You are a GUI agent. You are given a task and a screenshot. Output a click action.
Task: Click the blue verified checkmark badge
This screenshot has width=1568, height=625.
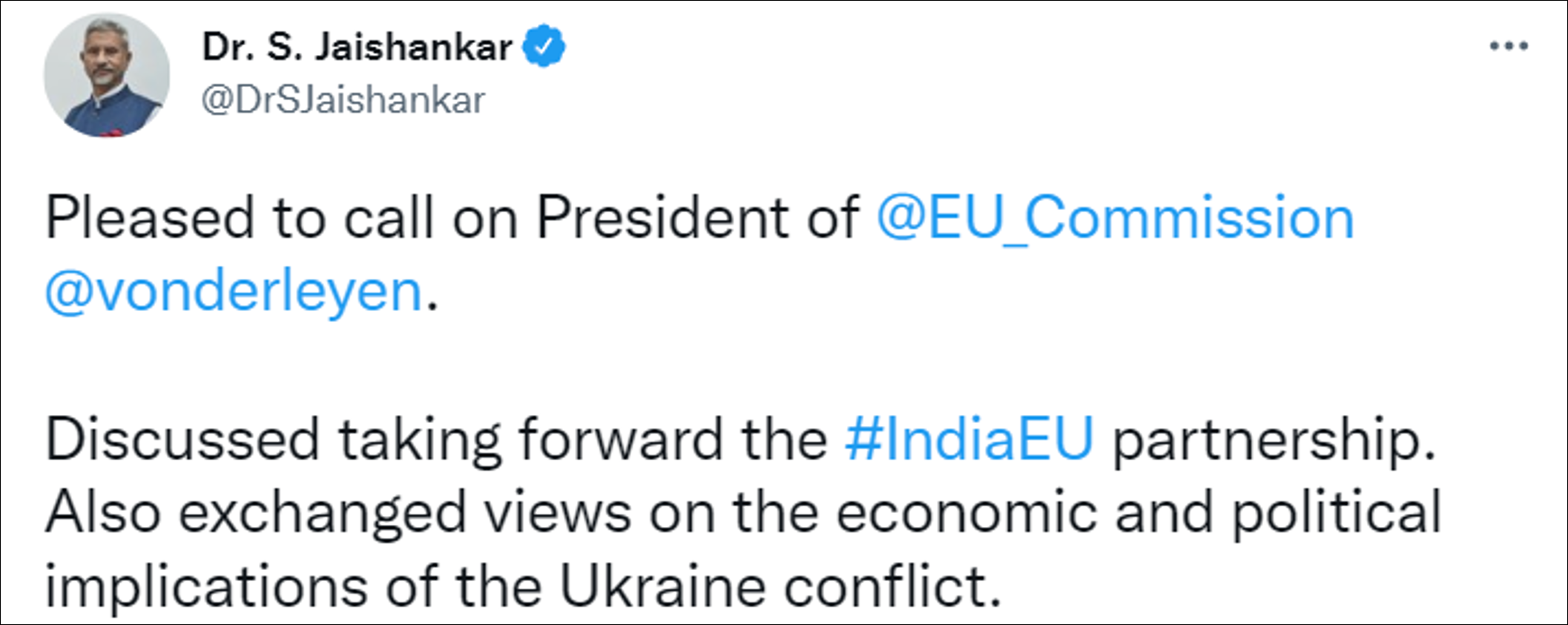click(x=544, y=46)
